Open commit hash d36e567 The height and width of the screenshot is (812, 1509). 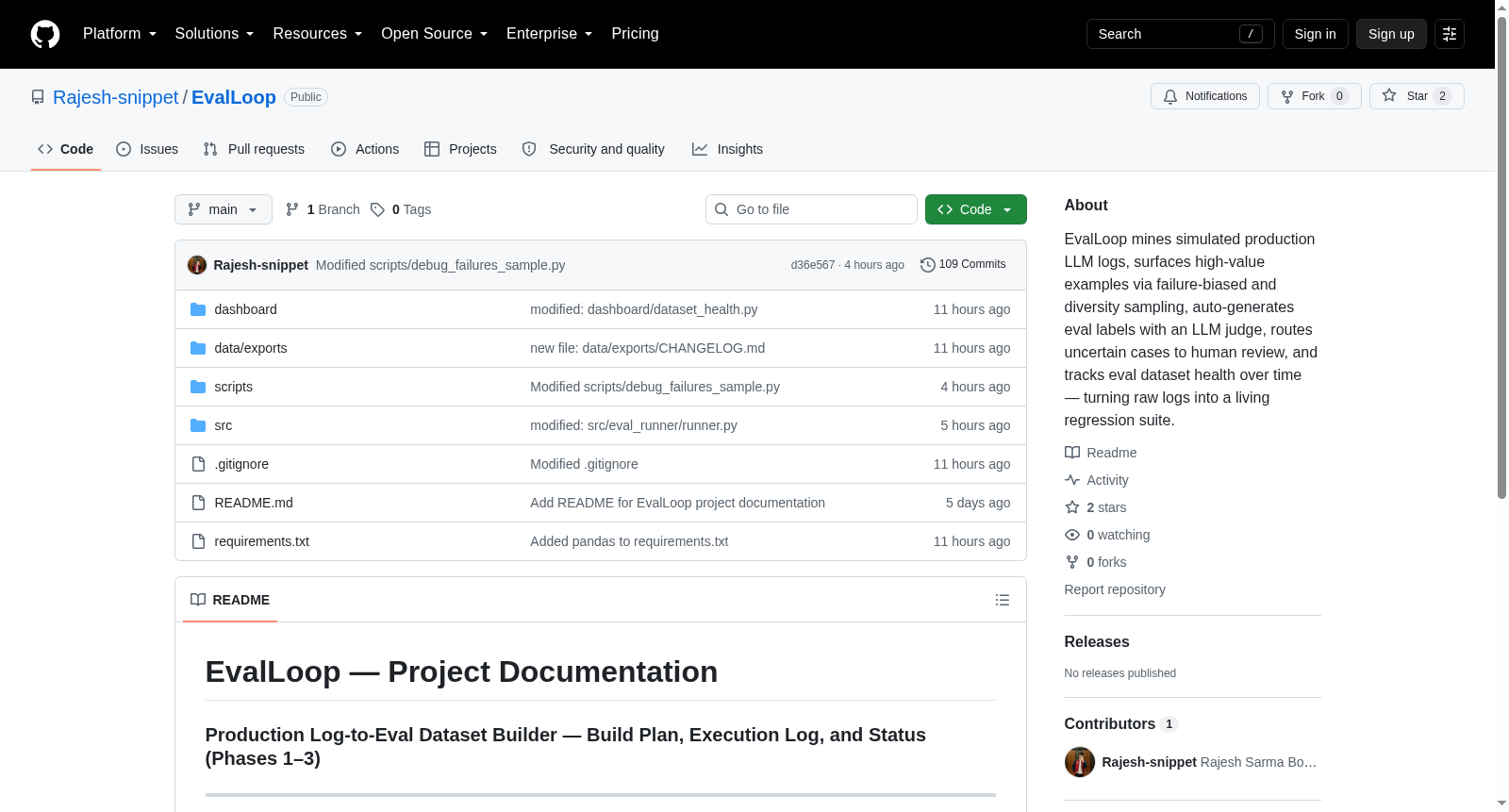pos(813,265)
